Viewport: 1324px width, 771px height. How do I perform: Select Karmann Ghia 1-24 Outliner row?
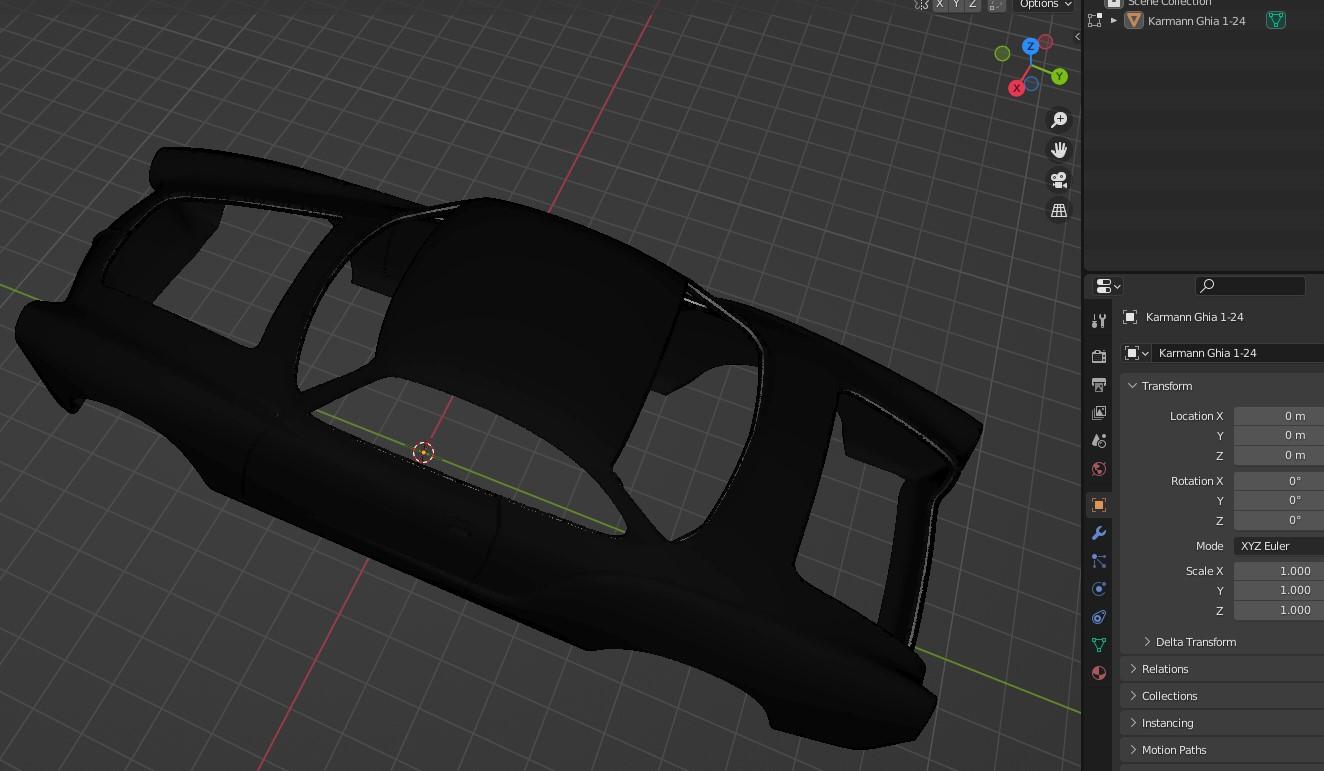pyautogui.click(x=1204, y=20)
